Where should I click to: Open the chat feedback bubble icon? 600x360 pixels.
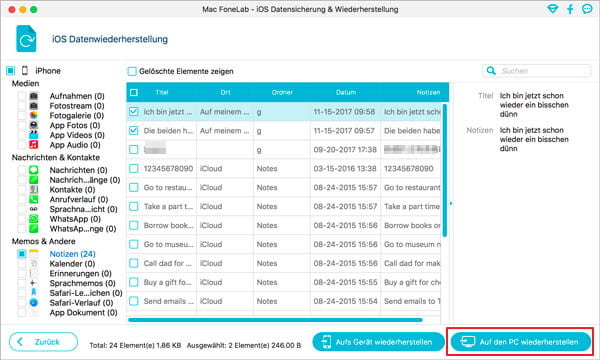tap(587, 9)
